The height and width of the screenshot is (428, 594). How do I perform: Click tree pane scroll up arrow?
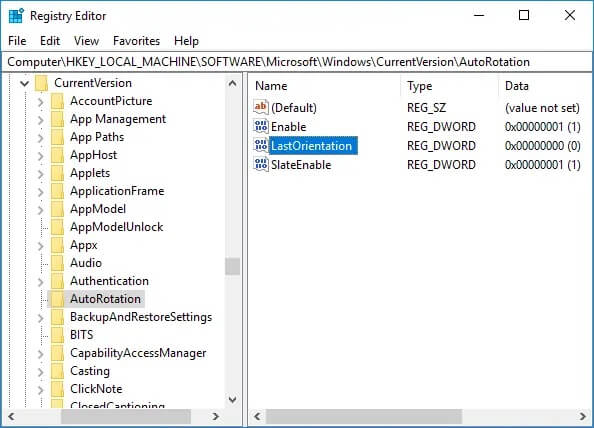pyautogui.click(x=233, y=83)
